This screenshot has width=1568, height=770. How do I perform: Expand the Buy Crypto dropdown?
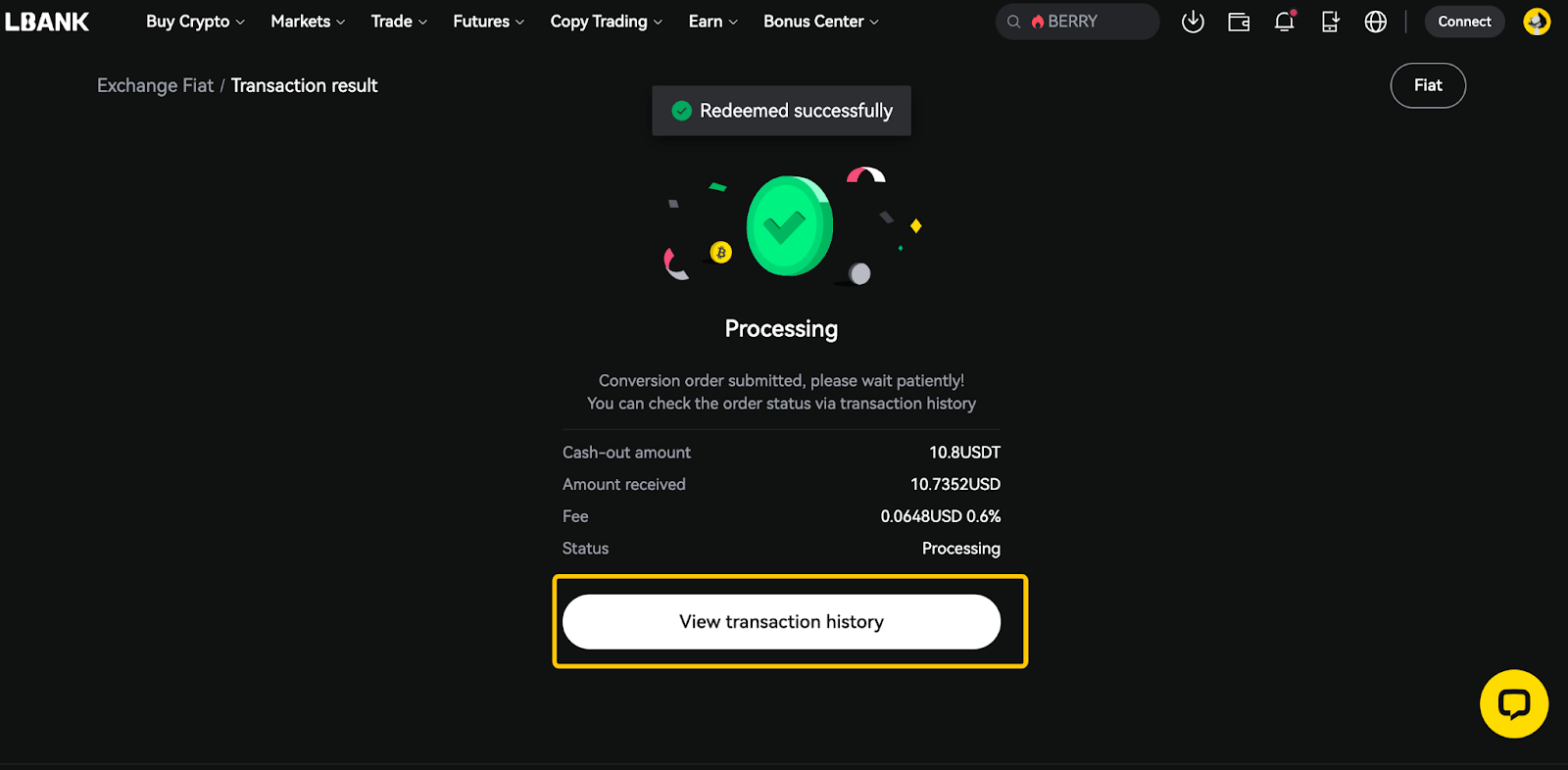(x=195, y=22)
